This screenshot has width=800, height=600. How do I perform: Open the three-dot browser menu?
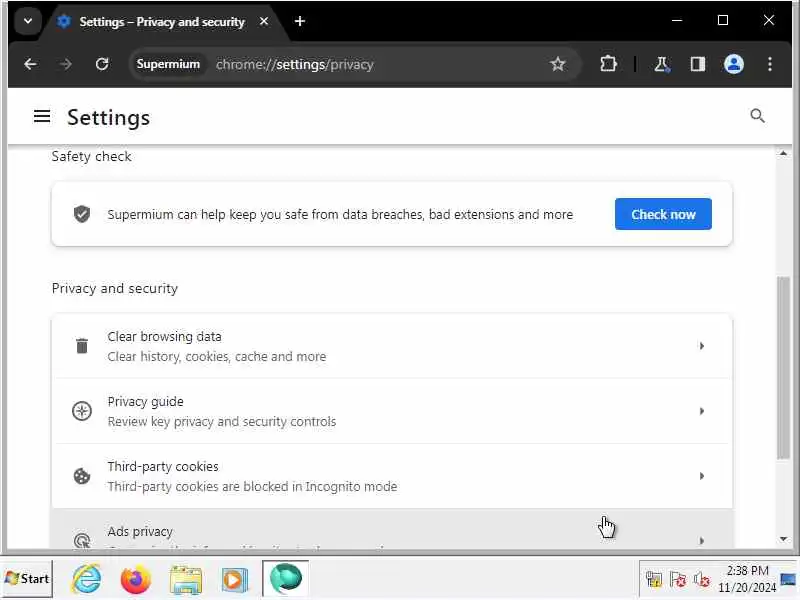point(769,64)
